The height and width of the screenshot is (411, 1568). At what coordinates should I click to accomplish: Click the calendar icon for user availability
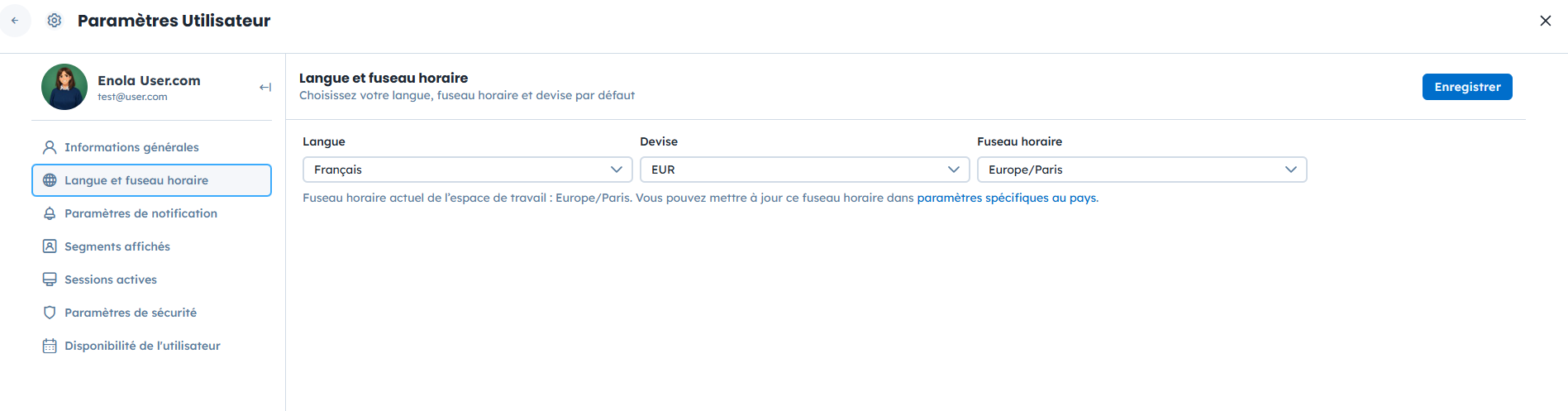(50, 346)
